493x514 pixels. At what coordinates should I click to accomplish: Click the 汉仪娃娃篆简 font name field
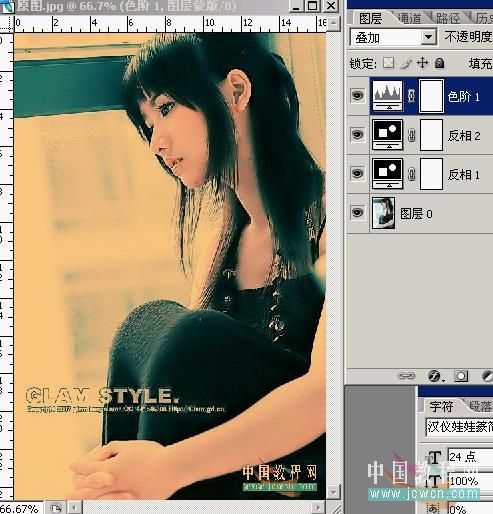tap(459, 427)
